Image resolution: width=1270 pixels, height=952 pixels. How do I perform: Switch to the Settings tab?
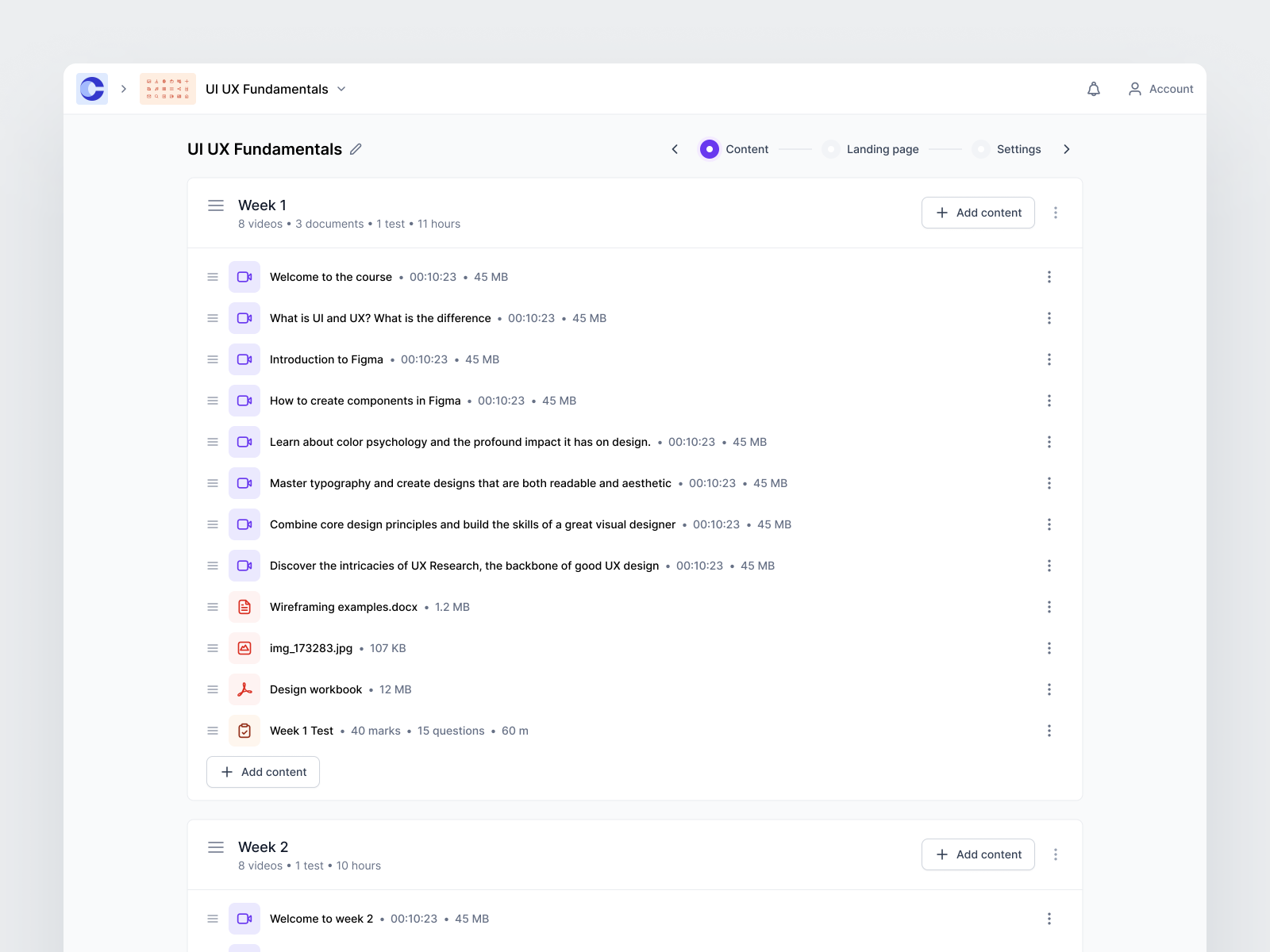(x=1019, y=148)
